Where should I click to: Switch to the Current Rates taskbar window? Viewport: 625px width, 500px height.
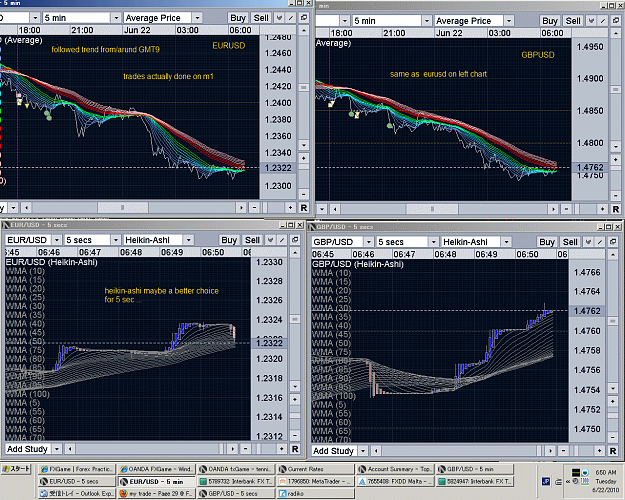click(x=315, y=469)
